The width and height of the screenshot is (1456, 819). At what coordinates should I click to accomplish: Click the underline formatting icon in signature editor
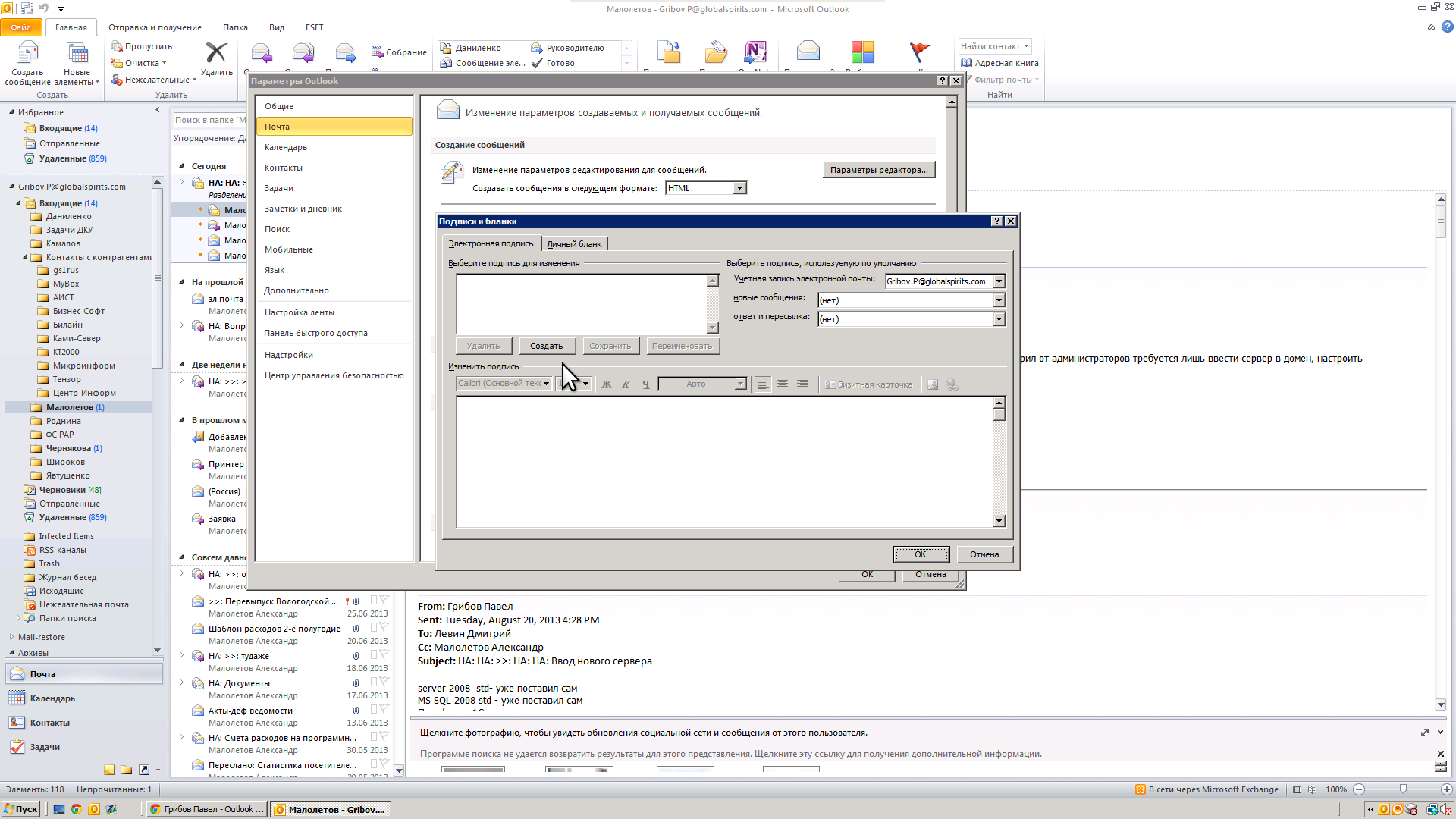coord(645,384)
